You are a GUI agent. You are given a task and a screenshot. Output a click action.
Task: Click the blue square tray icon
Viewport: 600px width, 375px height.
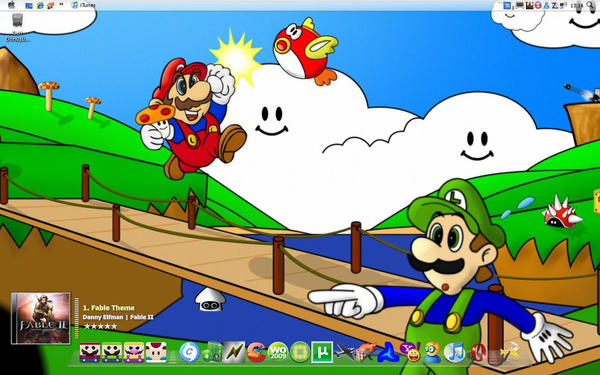(x=507, y=5)
